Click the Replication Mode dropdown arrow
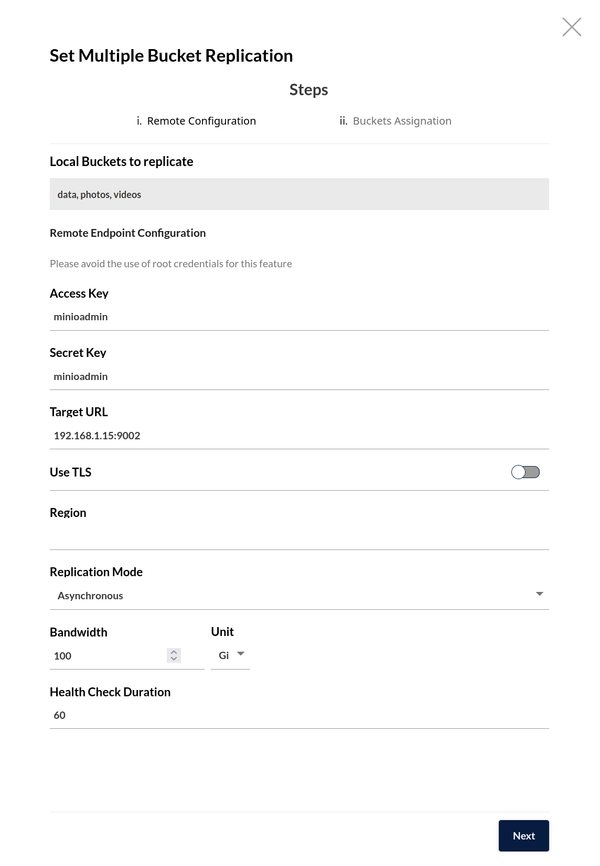Screen dimensions: 600x866 540,595
